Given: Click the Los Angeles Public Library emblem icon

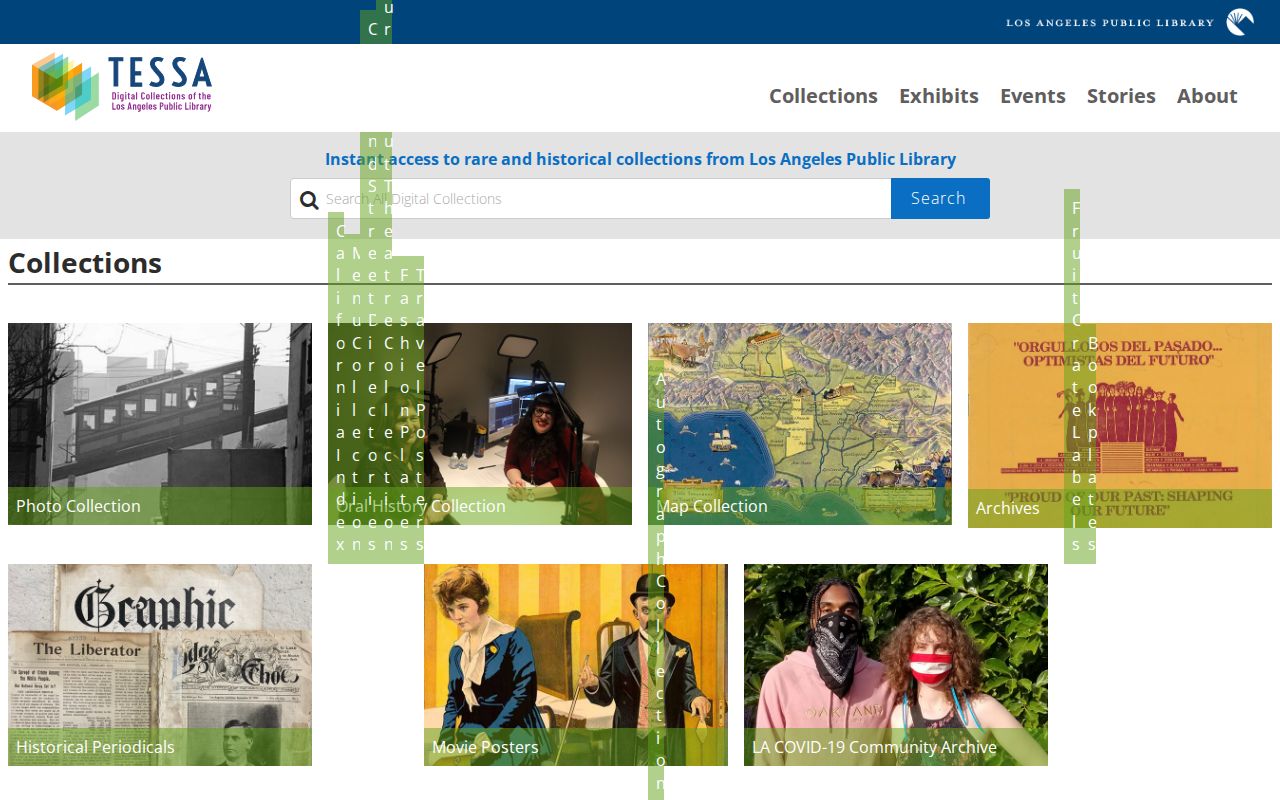Looking at the screenshot, I should pyautogui.click(x=1240, y=22).
